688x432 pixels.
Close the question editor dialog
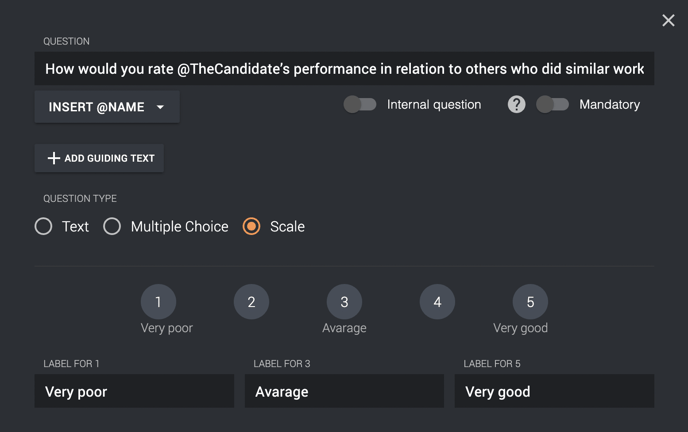coord(668,20)
